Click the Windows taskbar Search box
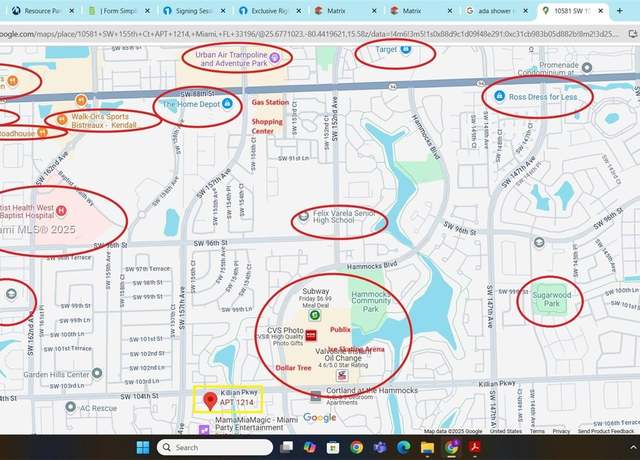The image size is (640, 460). tap(215, 447)
